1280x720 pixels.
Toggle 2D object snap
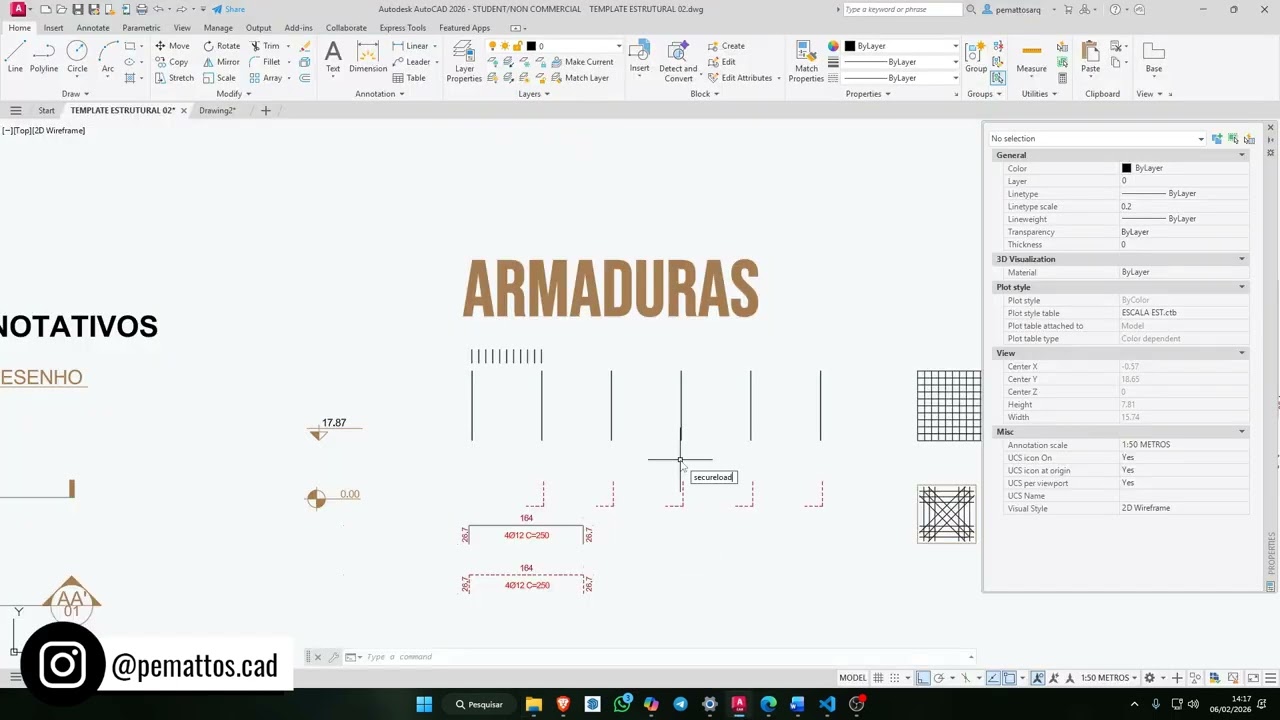(1010, 678)
